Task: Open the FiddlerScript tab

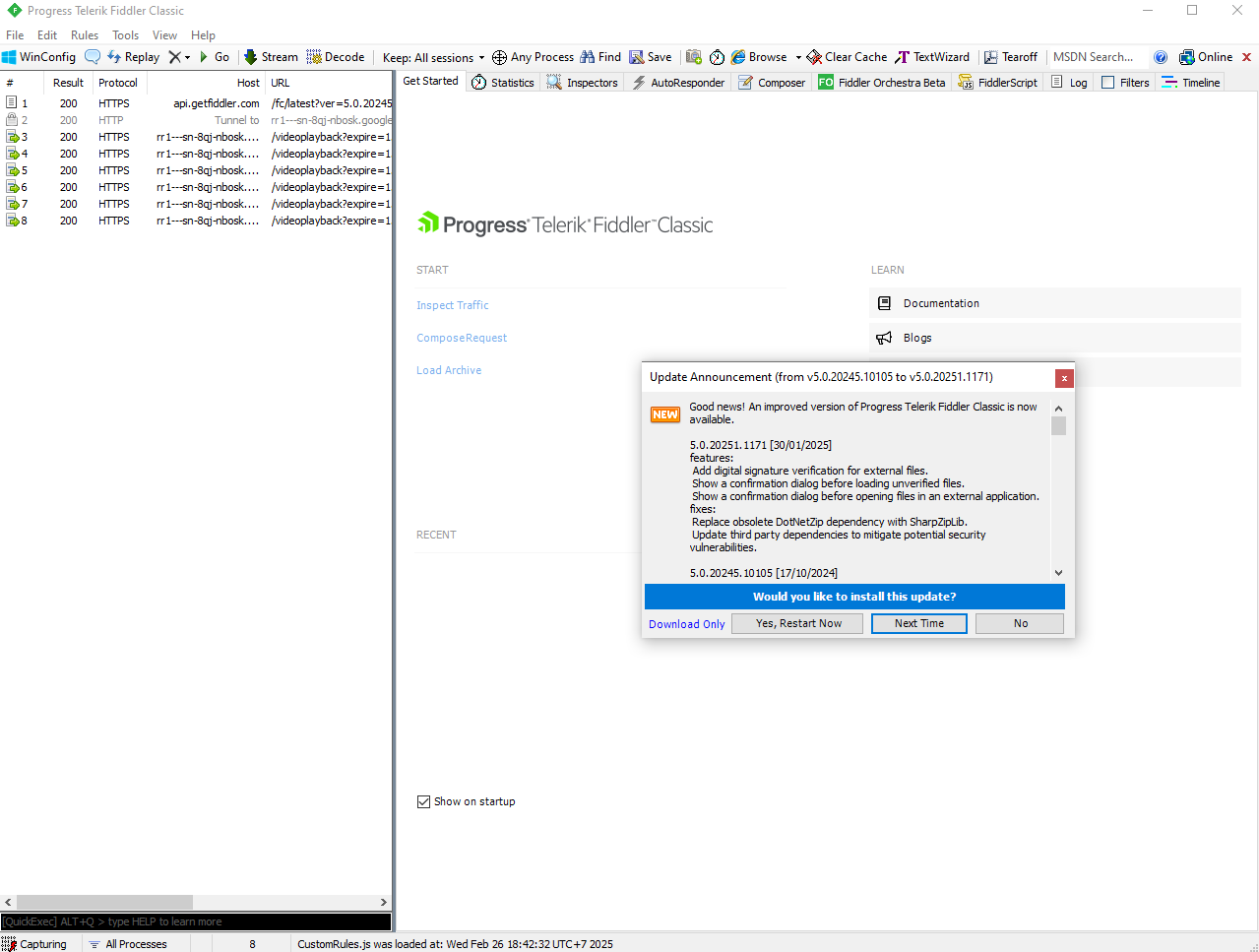Action: point(998,83)
